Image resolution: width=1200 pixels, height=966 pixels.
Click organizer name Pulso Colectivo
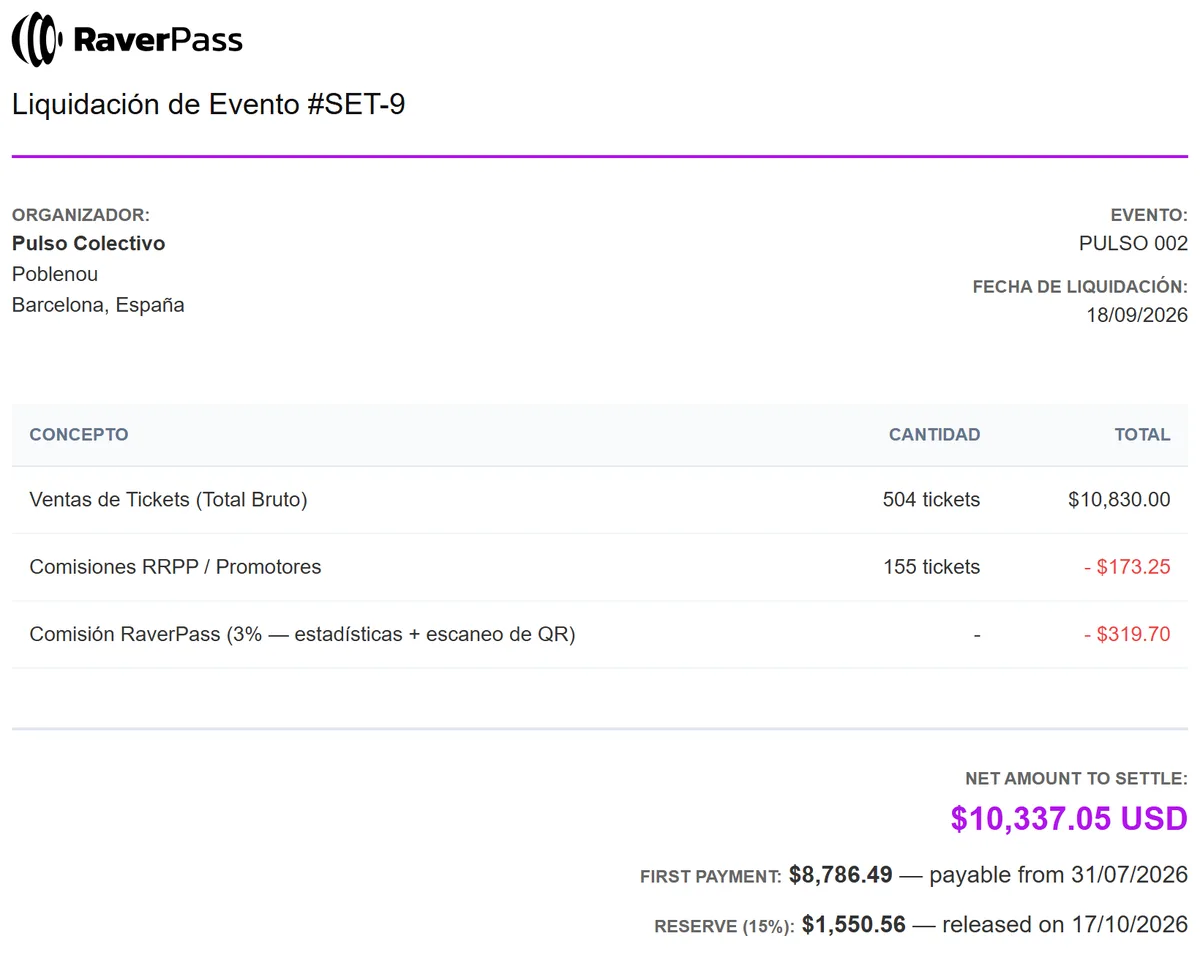coord(89,243)
